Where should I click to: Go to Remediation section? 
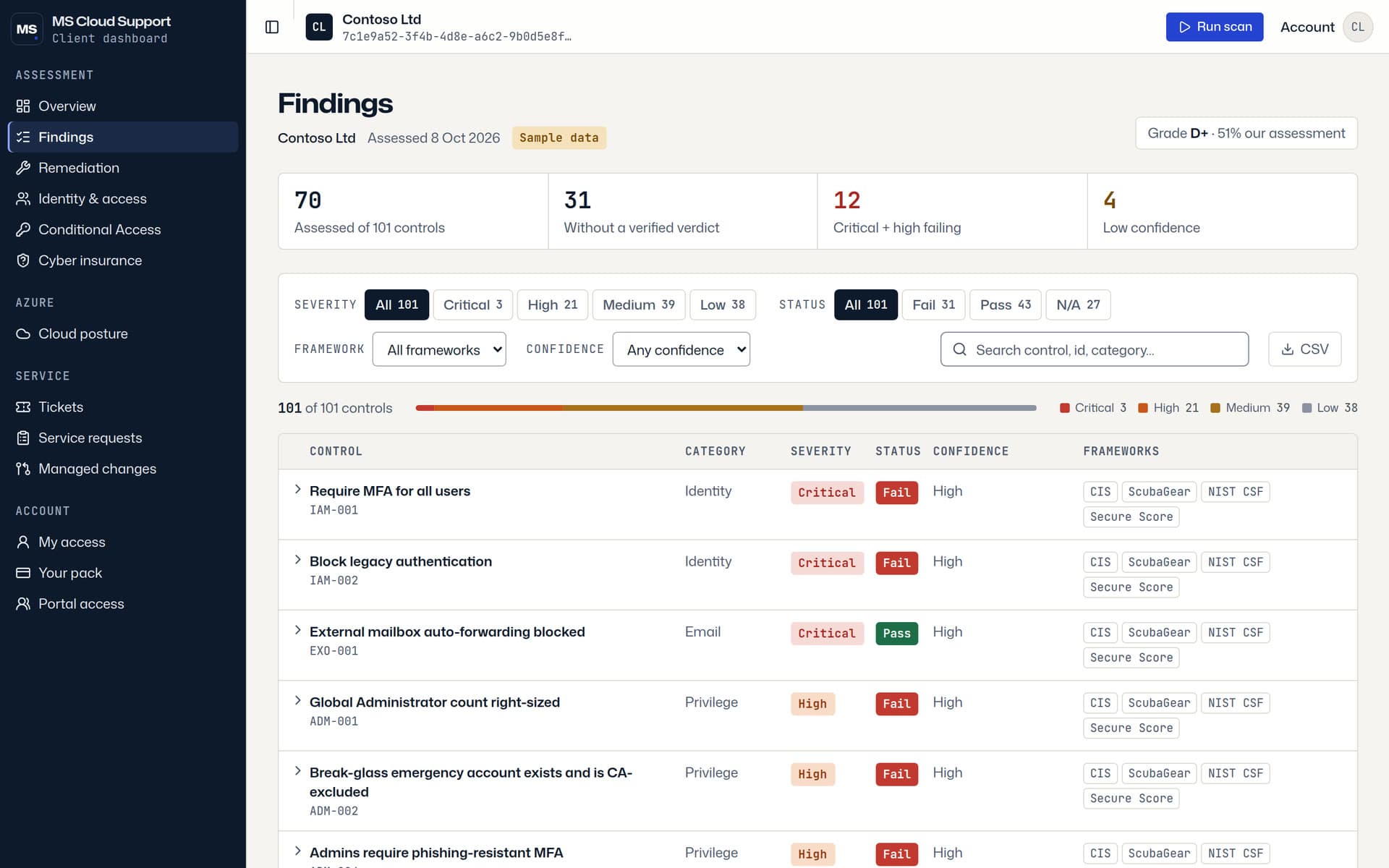(x=123, y=168)
